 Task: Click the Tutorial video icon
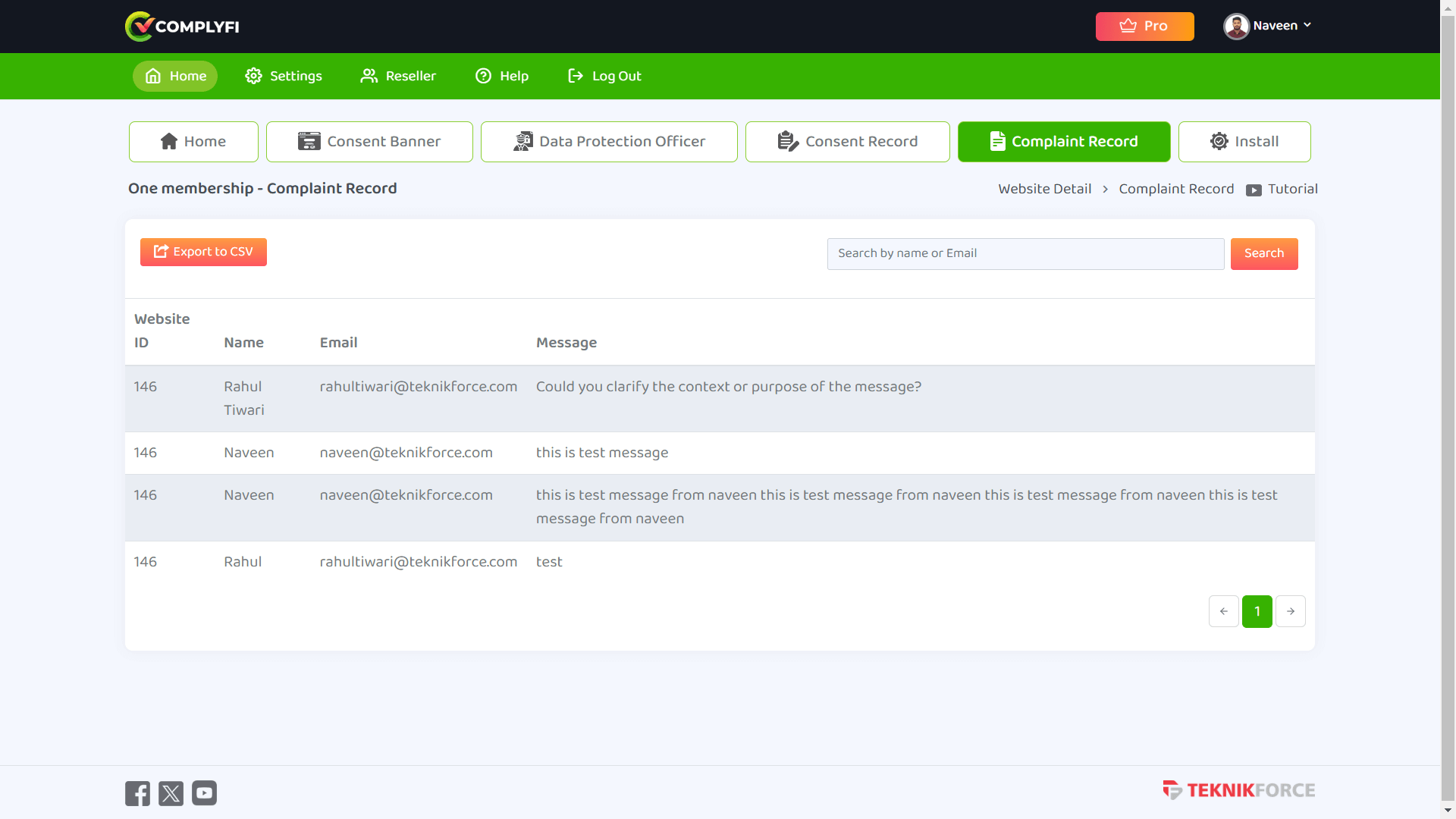1254,190
